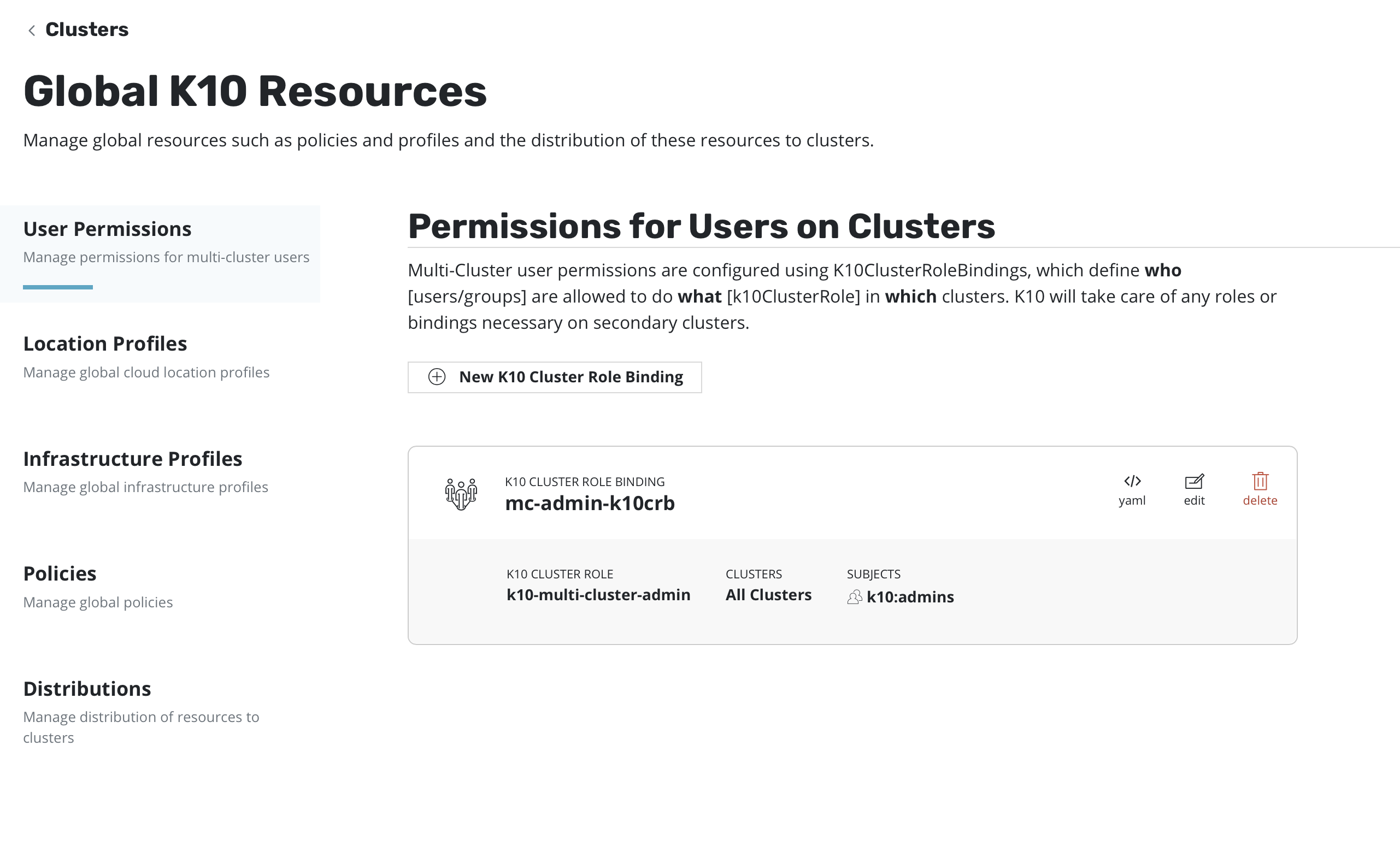
Task: Click the k10-multi-cluster-admin role value
Action: coord(598,595)
